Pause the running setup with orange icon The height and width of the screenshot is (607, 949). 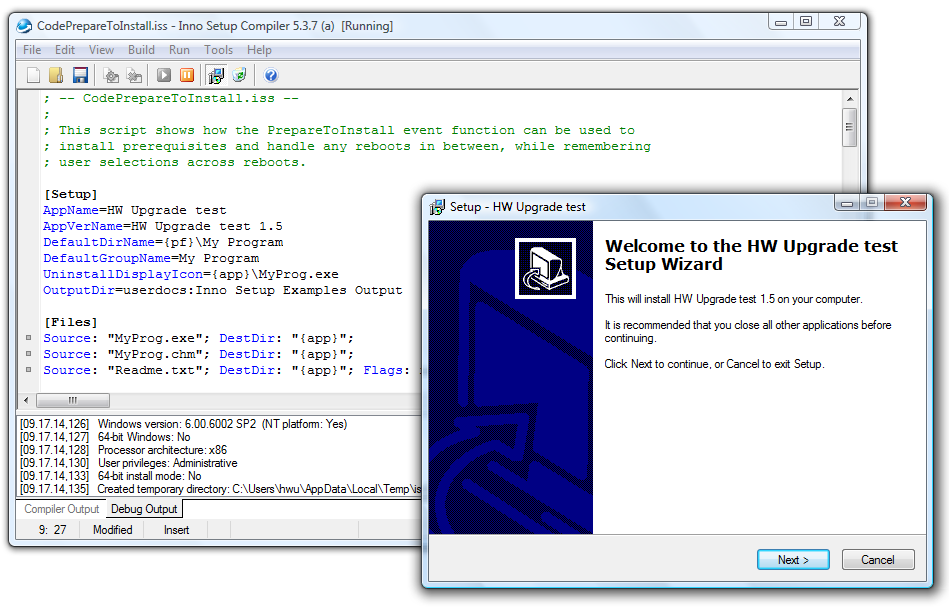(x=187, y=75)
